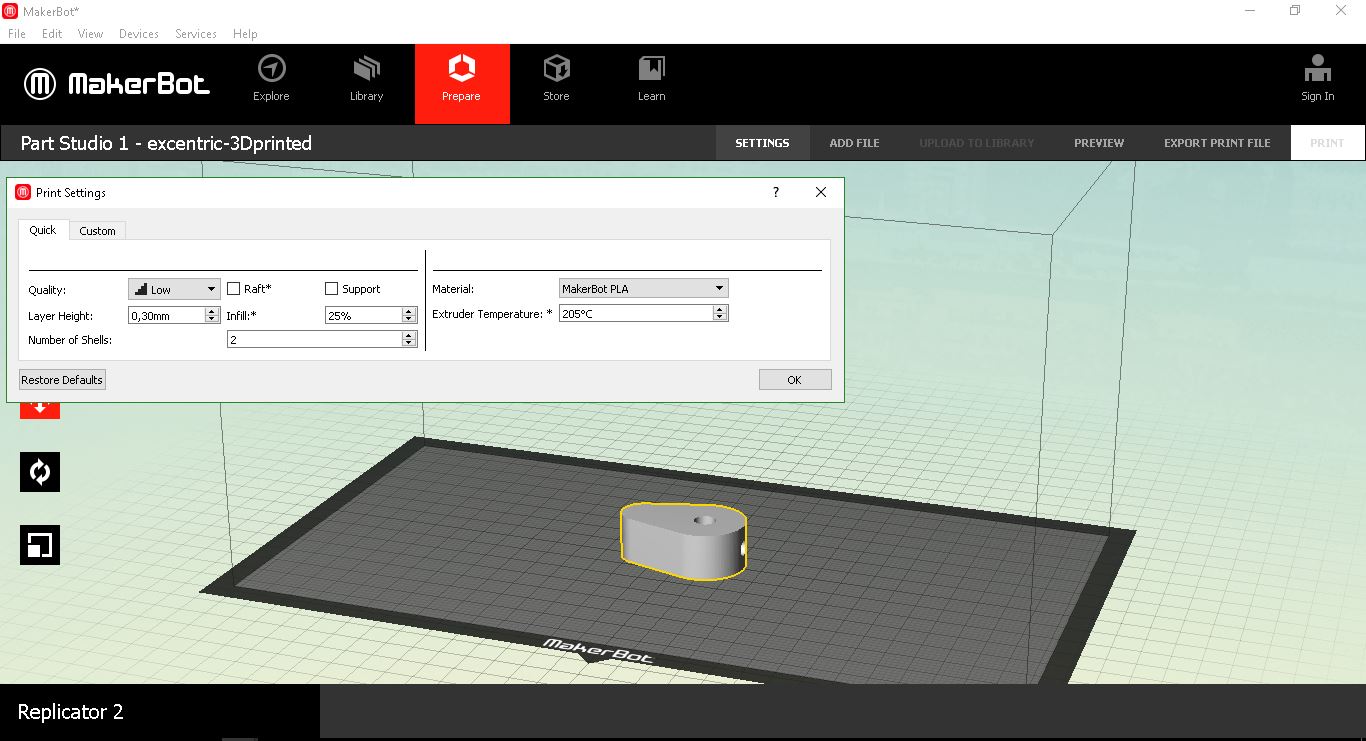This screenshot has width=1366, height=741.
Task: Click the PREVIEW button
Action: (x=1099, y=143)
